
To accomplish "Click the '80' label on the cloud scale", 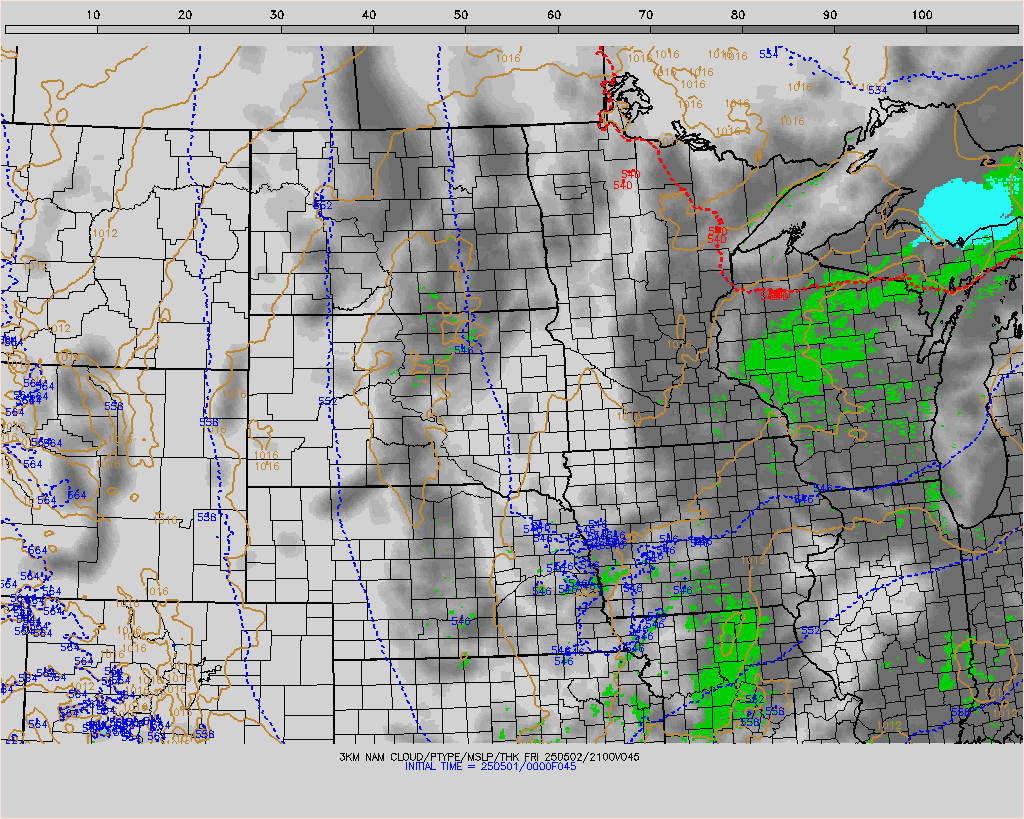I will (738, 14).
